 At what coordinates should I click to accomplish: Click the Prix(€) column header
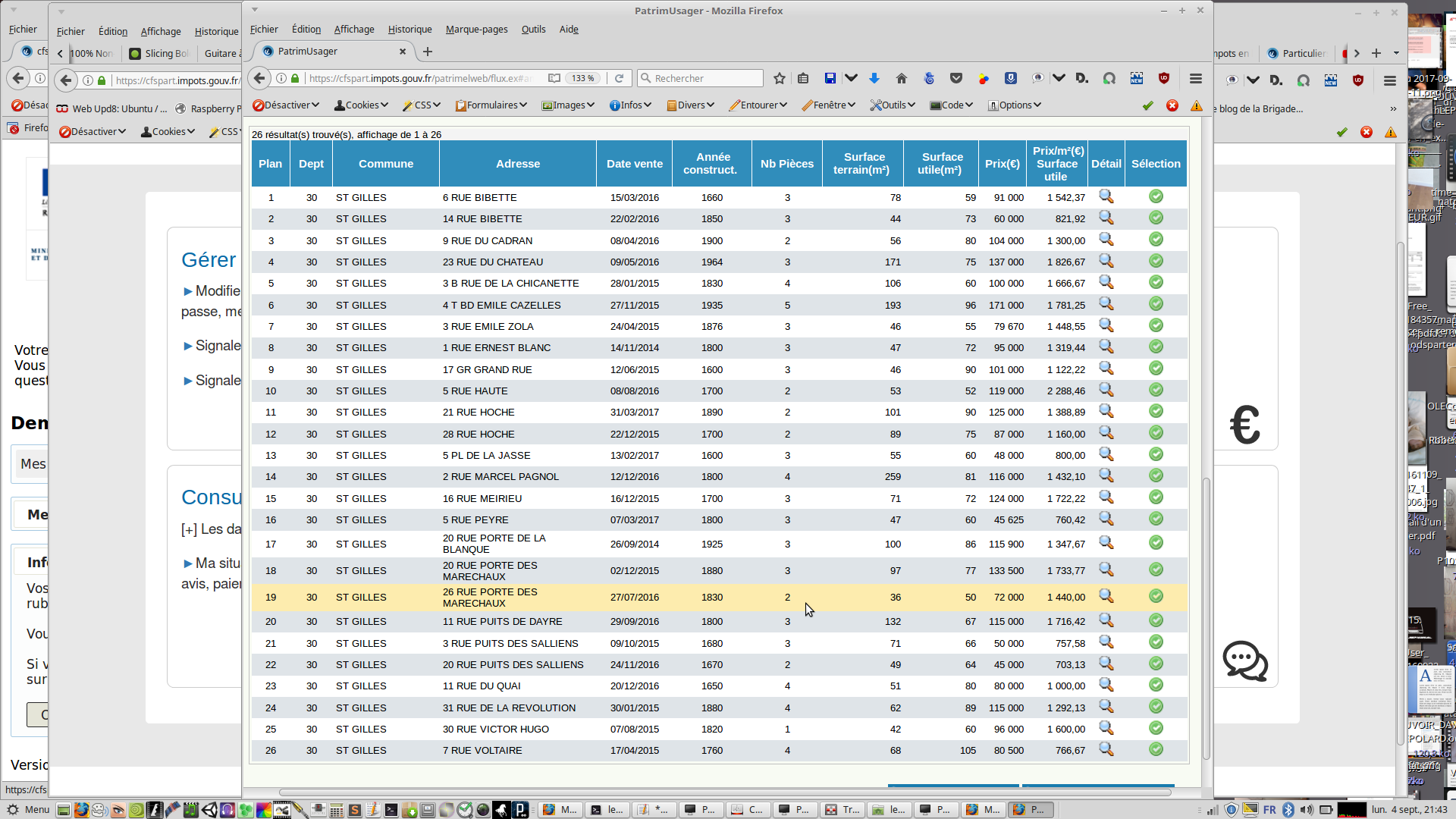coord(1002,164)
